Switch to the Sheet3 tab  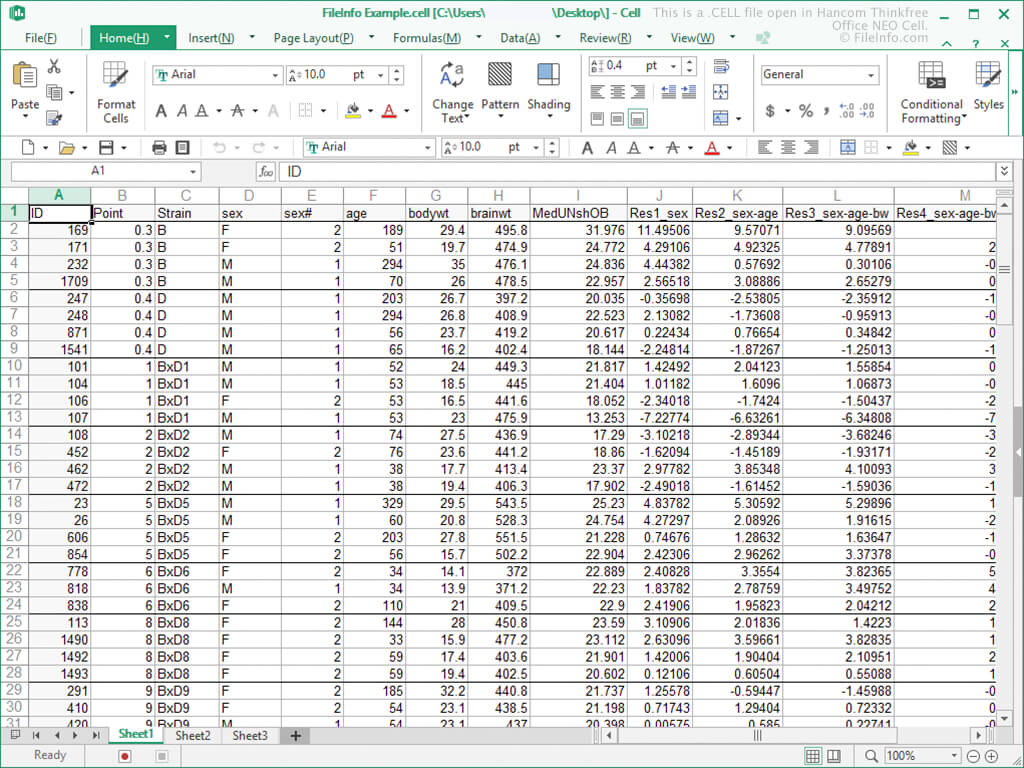click(250, 736)
